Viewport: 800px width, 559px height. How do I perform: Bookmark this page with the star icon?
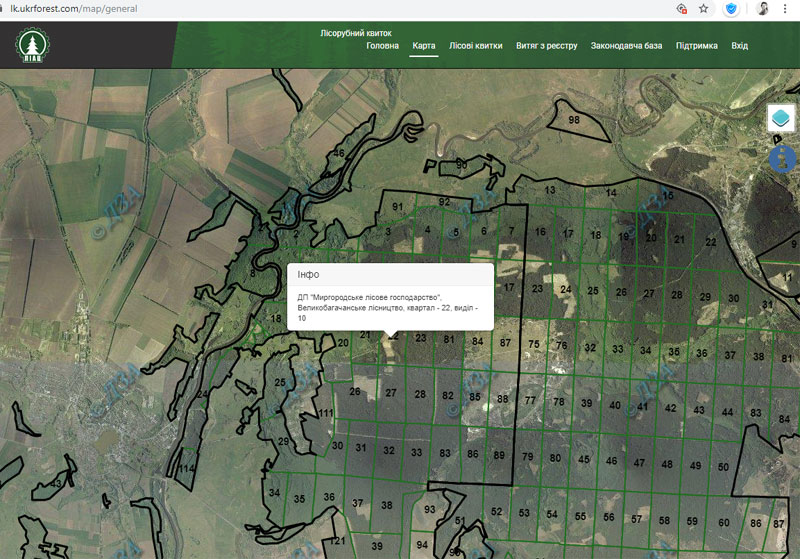[704, 9]
